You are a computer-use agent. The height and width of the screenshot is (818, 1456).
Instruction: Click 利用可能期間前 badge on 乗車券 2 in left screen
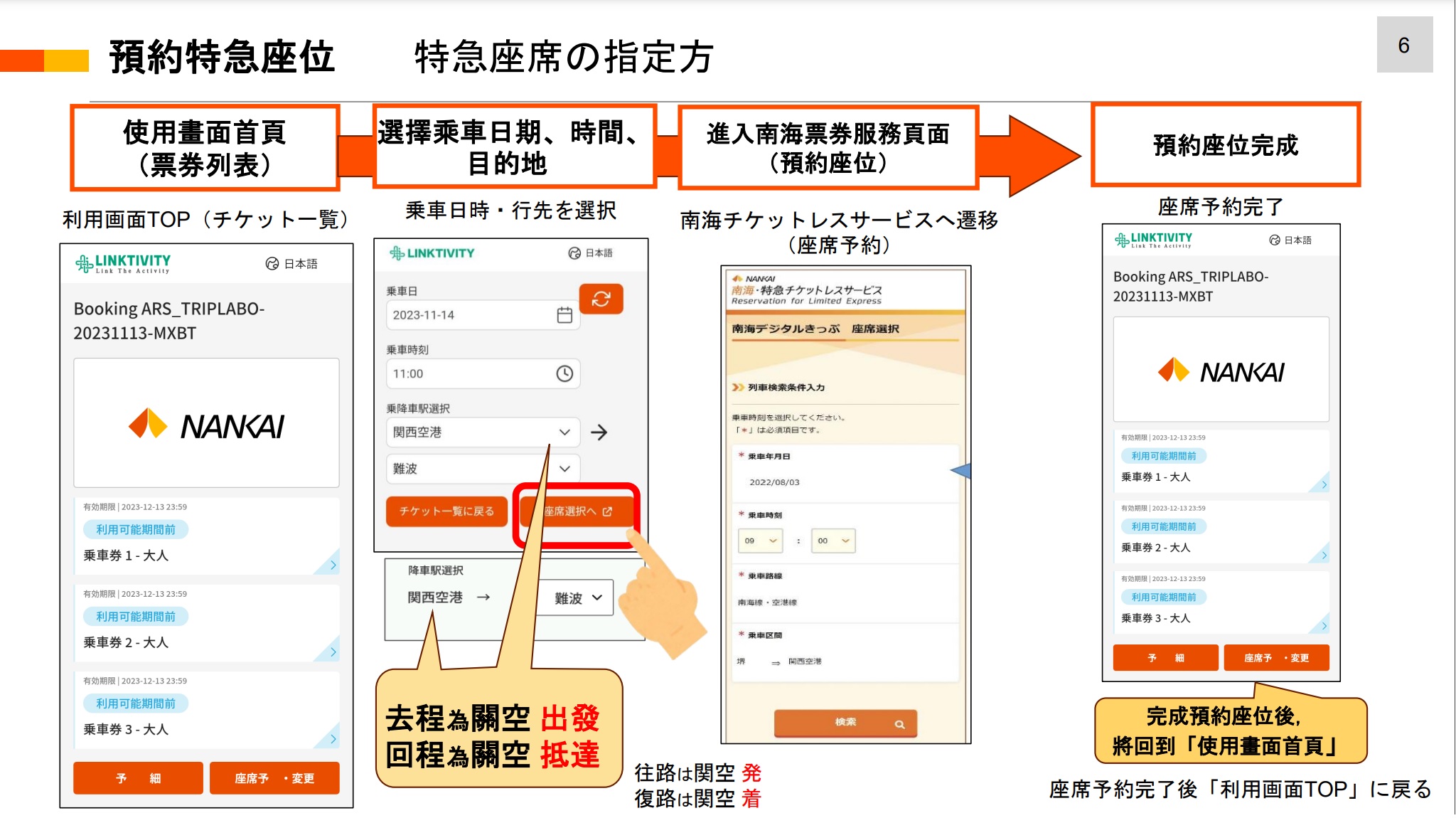(x=136, y=616)
